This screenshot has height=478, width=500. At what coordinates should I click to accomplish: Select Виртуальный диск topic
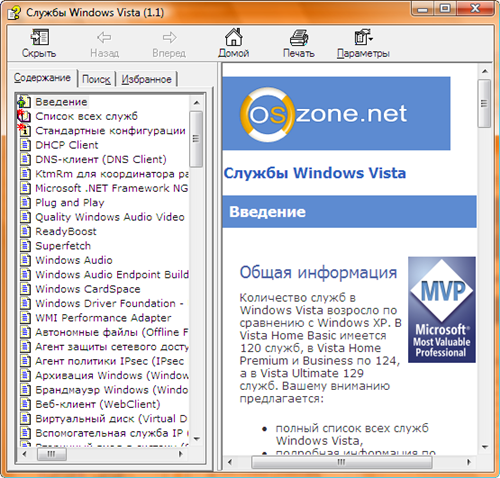[x=111, y=418]
